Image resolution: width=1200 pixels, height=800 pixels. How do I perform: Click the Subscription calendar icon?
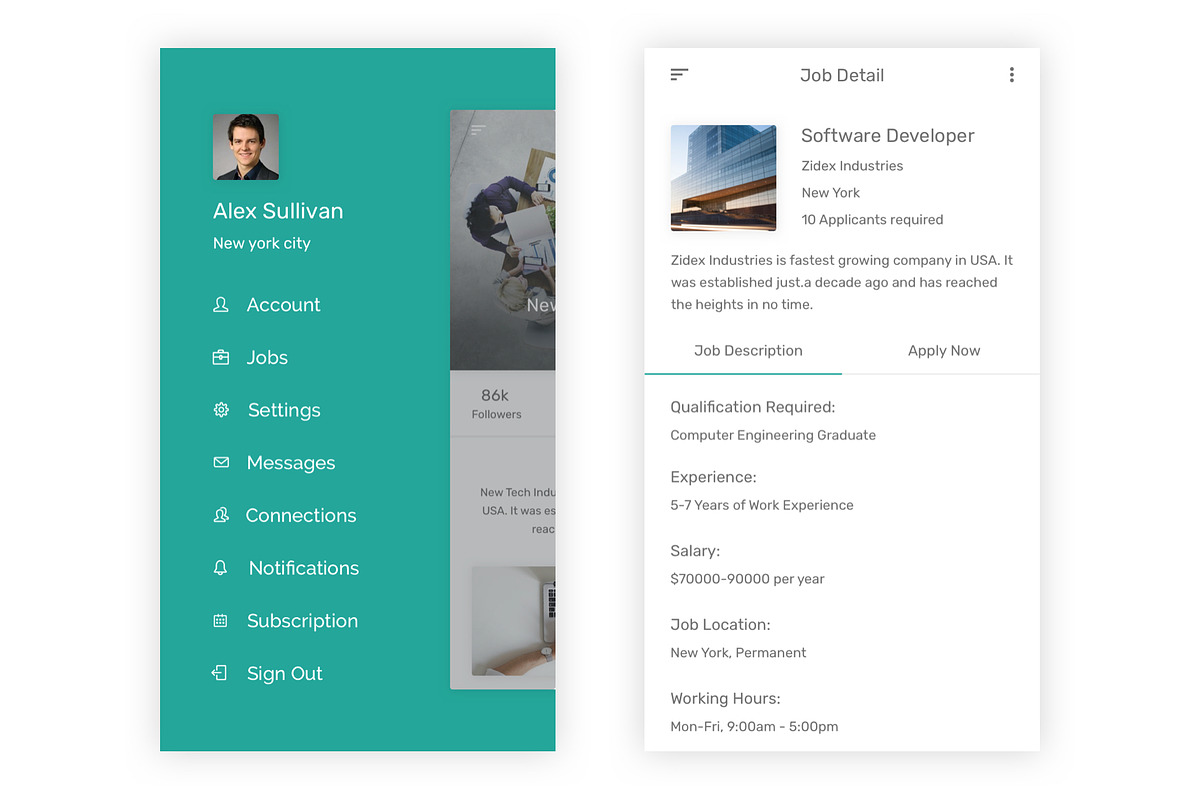coord(221,621)
